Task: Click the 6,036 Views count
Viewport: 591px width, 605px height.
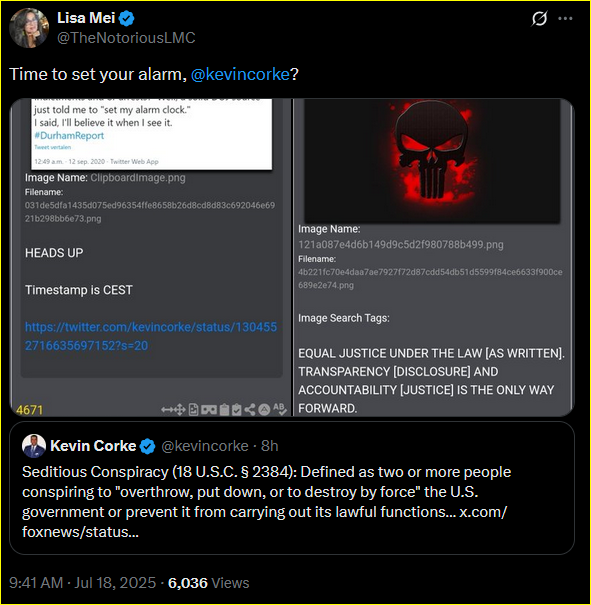Action: (209, 583)
